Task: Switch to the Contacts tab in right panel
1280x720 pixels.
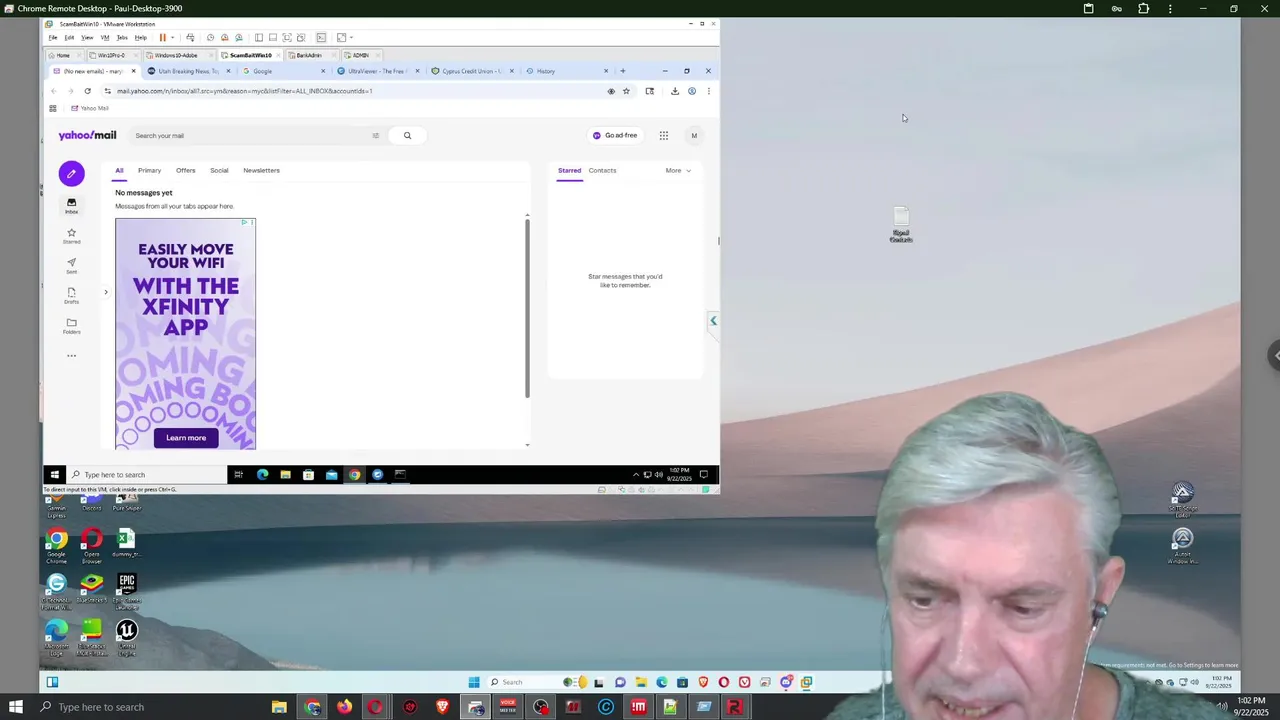Action: pos(602,170)
